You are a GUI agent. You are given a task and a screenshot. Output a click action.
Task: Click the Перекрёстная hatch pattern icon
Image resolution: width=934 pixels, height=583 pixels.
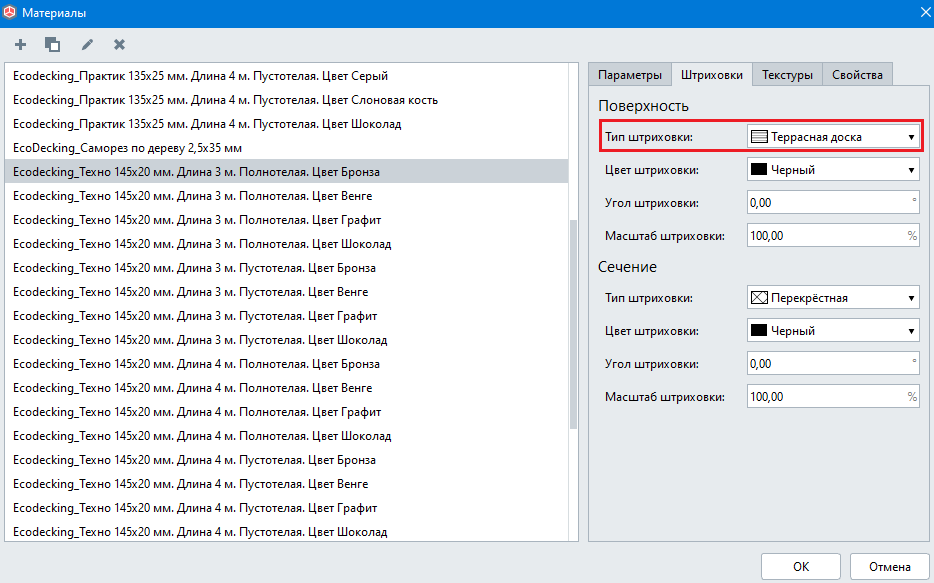tap(759, 298)
